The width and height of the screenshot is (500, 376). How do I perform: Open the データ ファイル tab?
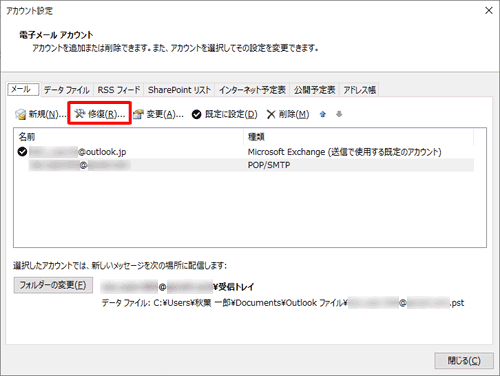pyautogui.click(x=67, y=90)
